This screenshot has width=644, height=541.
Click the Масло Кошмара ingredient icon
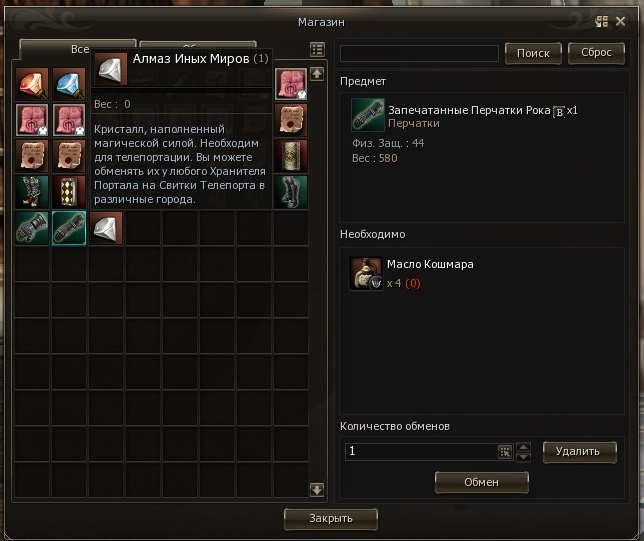(x=366, y=274)
